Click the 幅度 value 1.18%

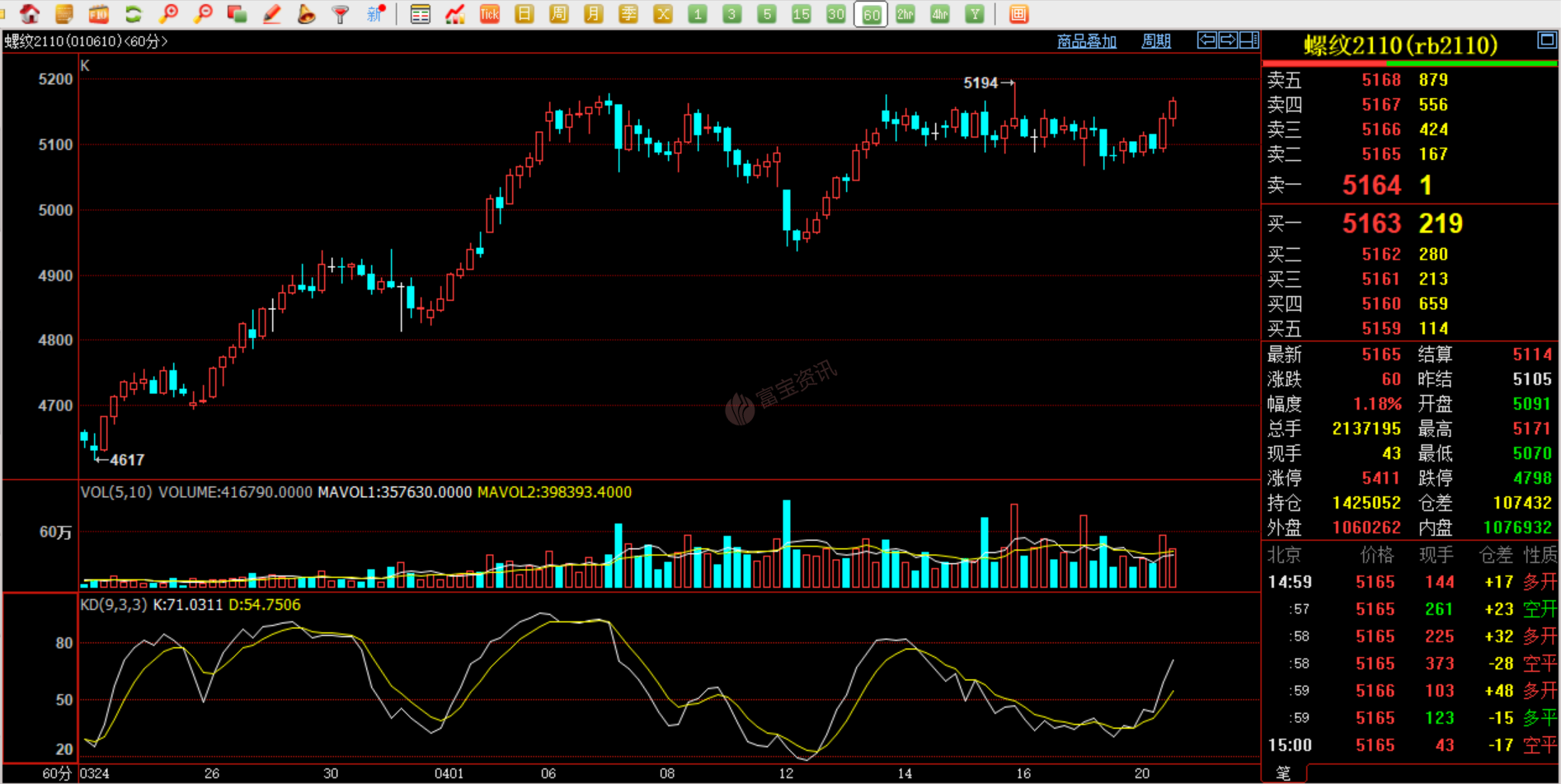tap(1377, 404)
